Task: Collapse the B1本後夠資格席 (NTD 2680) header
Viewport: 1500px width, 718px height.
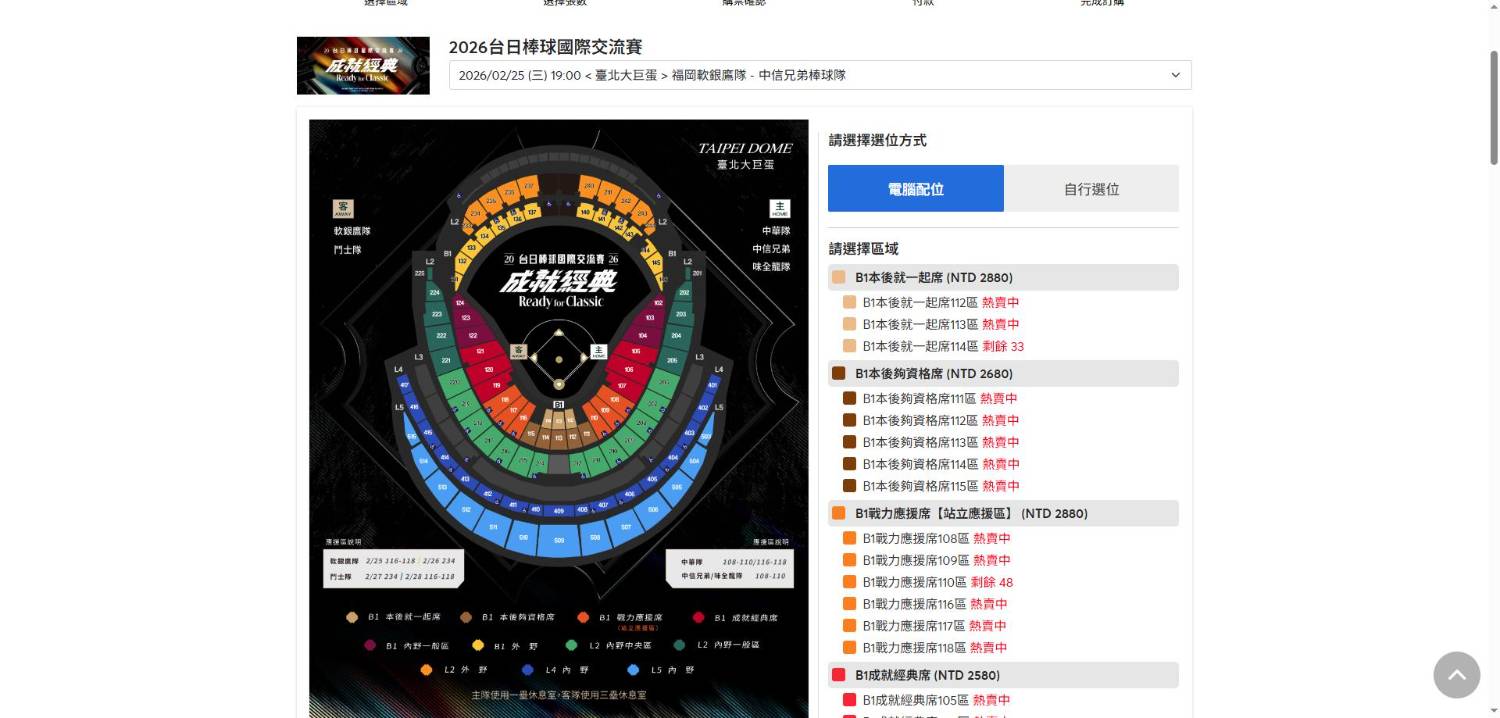Action: [1003, 373]
